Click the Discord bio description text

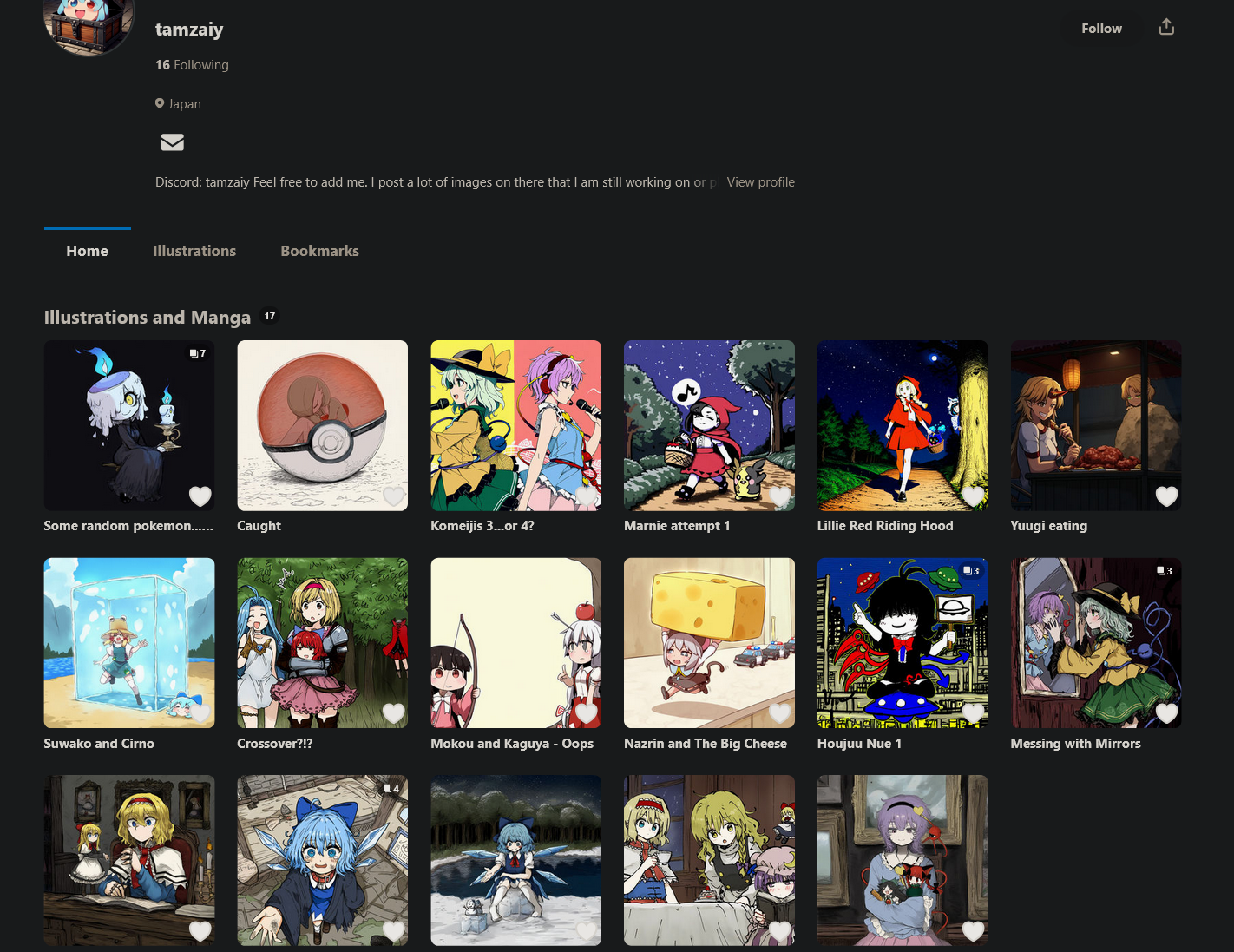(x=436, y=182)
